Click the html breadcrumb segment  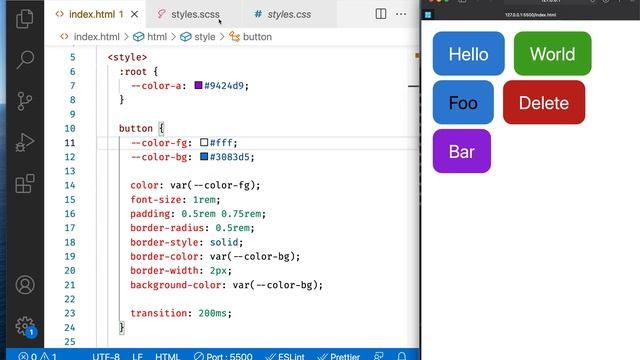point(157,37)
